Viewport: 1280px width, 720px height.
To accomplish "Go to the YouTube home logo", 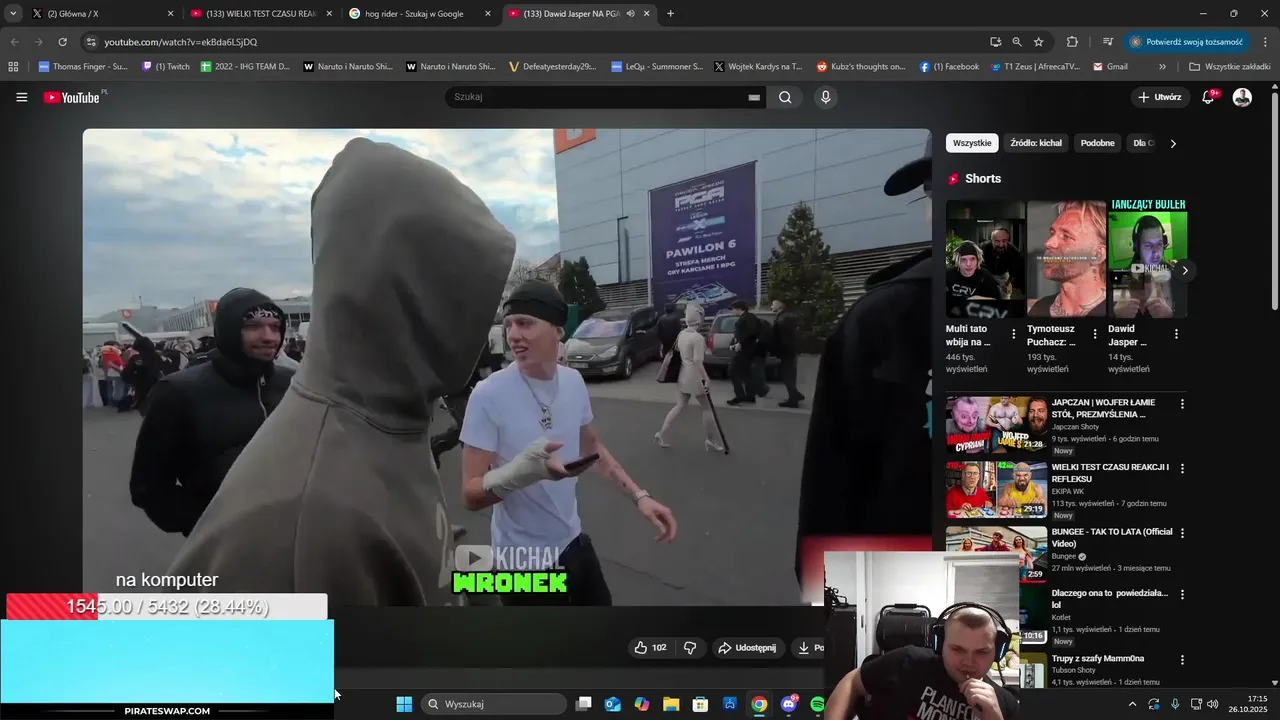I will click(72, 97).
